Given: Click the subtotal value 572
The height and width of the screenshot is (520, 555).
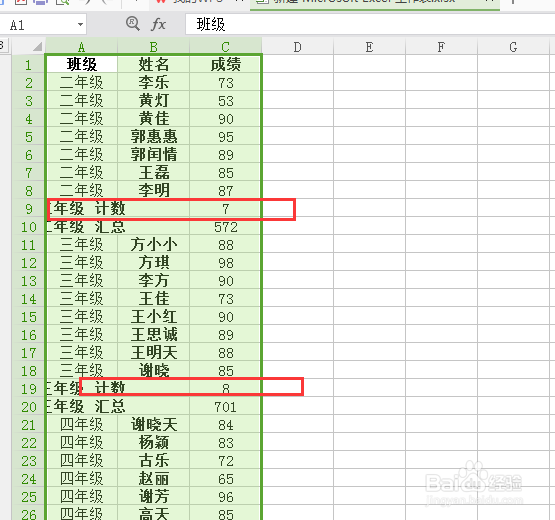Looking at the screenshot, I should [x=225, y=227].
